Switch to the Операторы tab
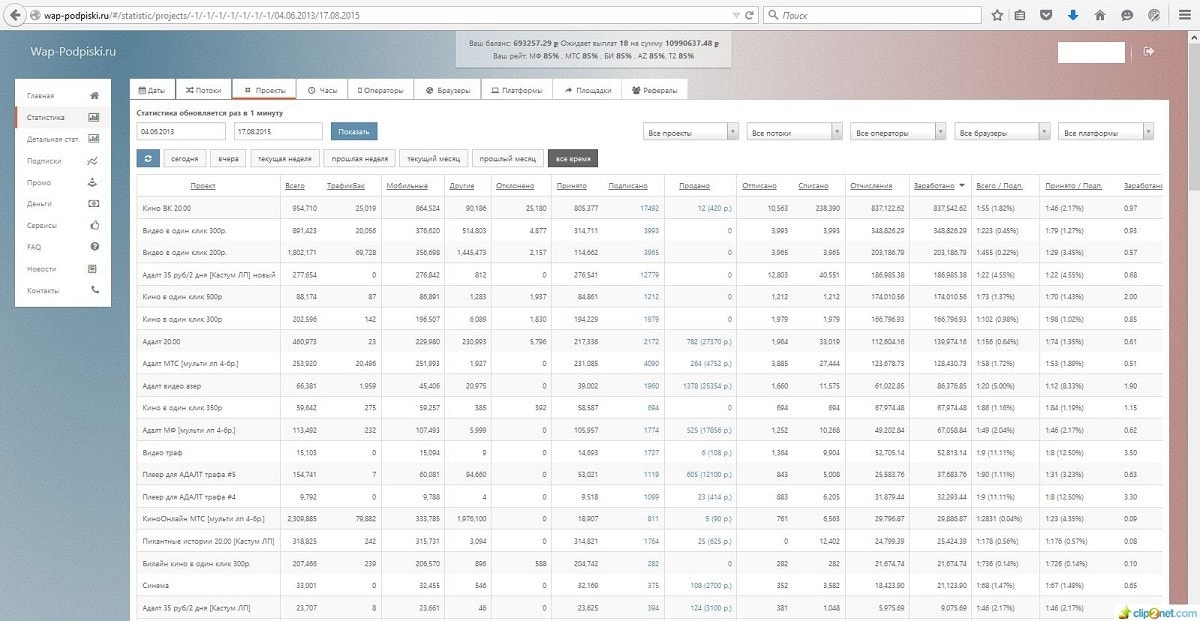The width and height of the screenshot is (1200, 621). point(381,90)
